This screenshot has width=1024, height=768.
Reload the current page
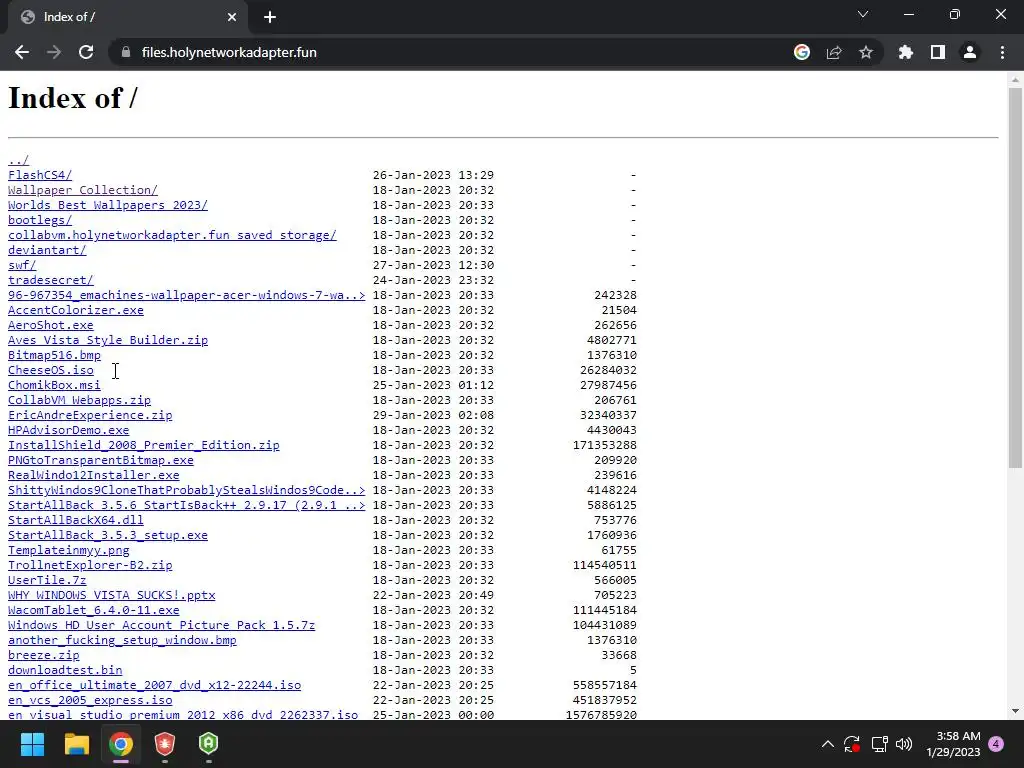pyautogui.click(x=86, y=52)
